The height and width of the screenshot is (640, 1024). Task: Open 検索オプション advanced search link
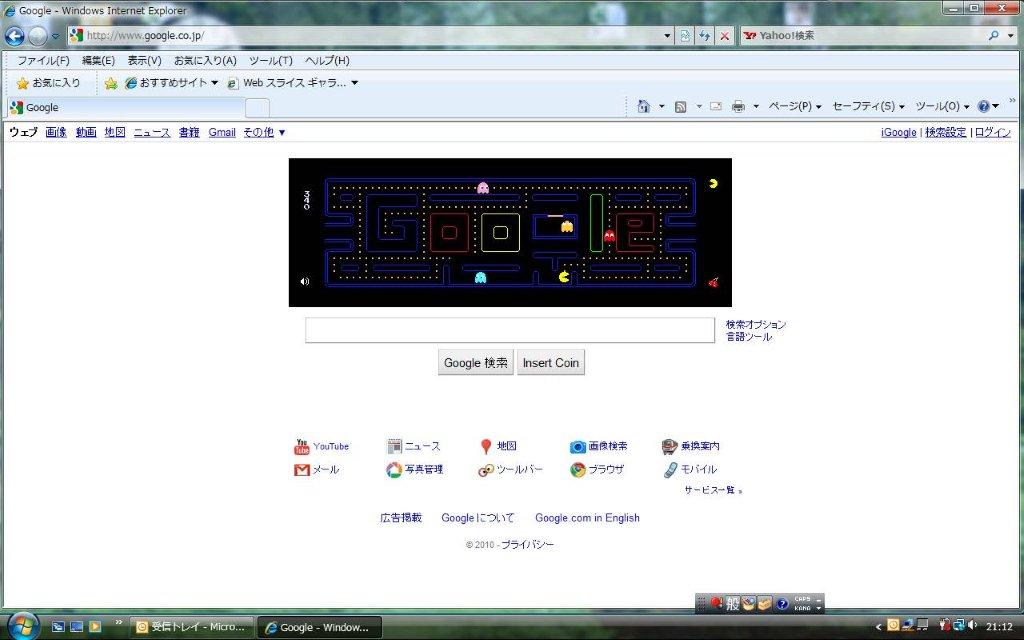coord(756,325)
